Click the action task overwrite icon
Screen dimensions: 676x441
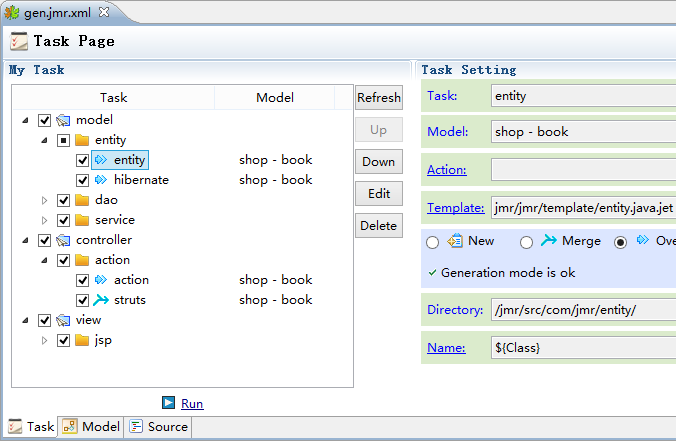pos(101,280)
